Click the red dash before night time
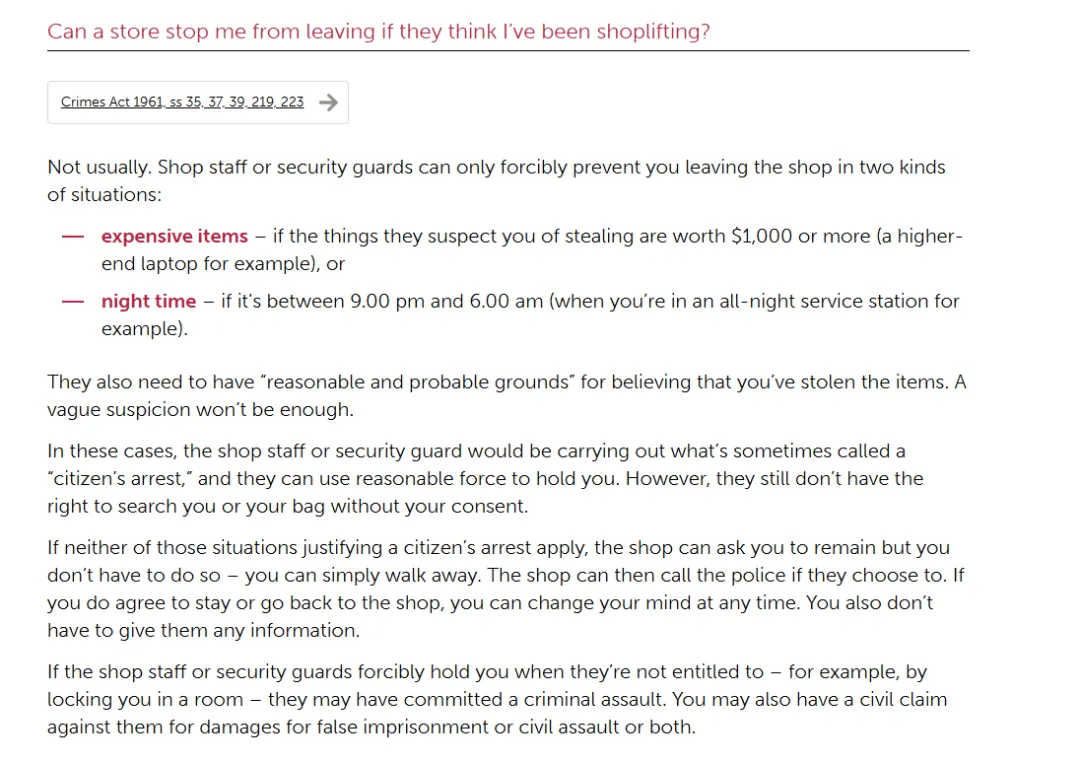Screen dimensions: 1080x763 [x=73, y=302]
